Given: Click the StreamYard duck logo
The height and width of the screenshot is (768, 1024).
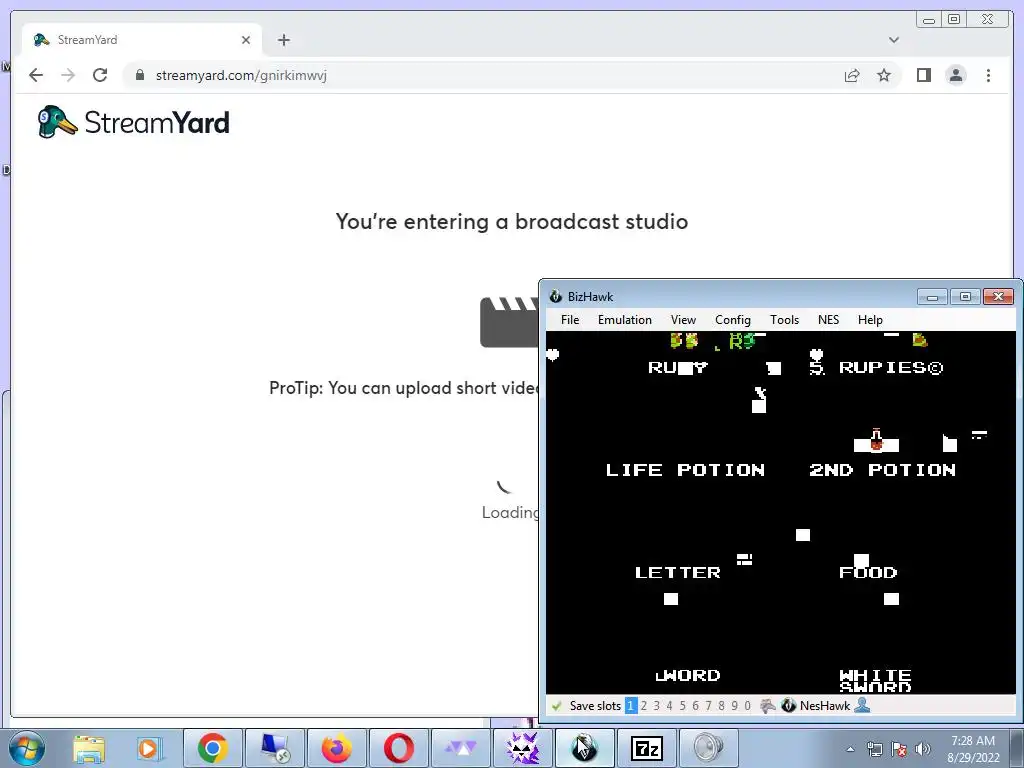Looking at the screenshot, I should (56, 121).
